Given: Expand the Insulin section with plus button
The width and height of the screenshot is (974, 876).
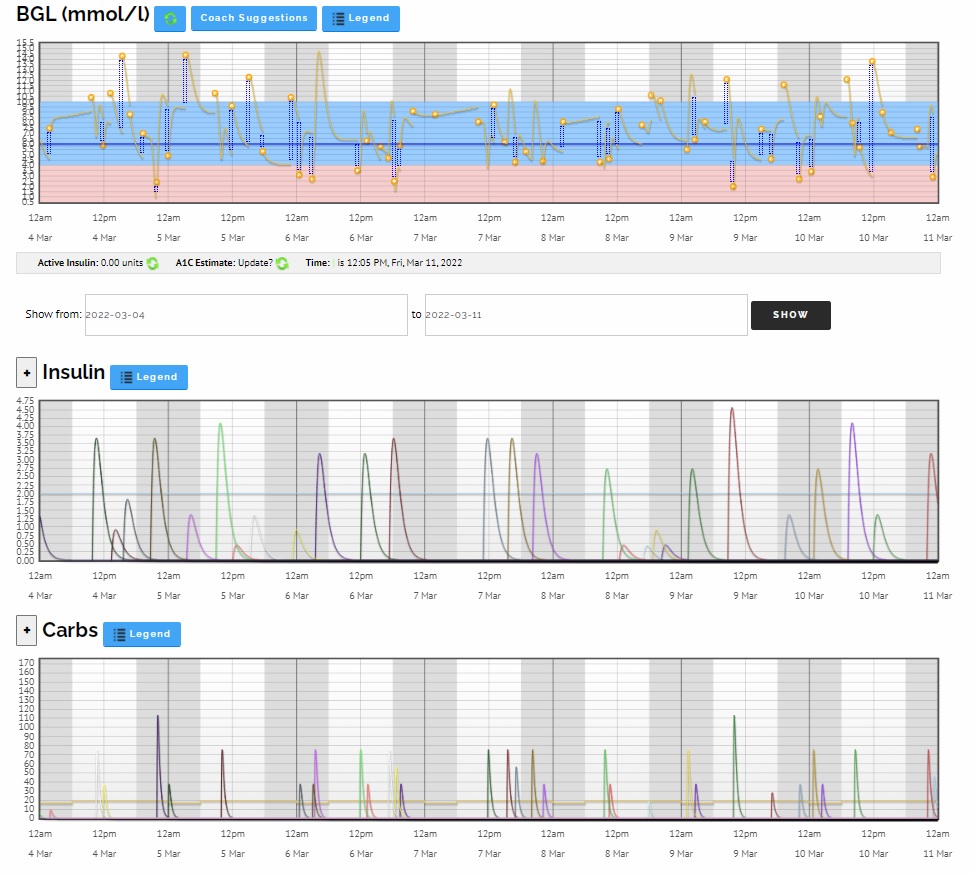Looking at the screenshot, I should click(x=27, y=373).
